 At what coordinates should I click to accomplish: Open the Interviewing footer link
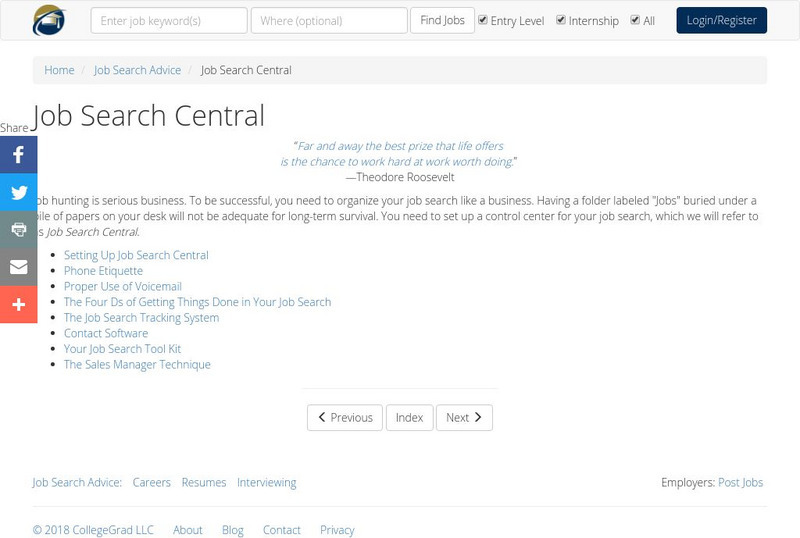pyautogui.click(x=266, y=482)
